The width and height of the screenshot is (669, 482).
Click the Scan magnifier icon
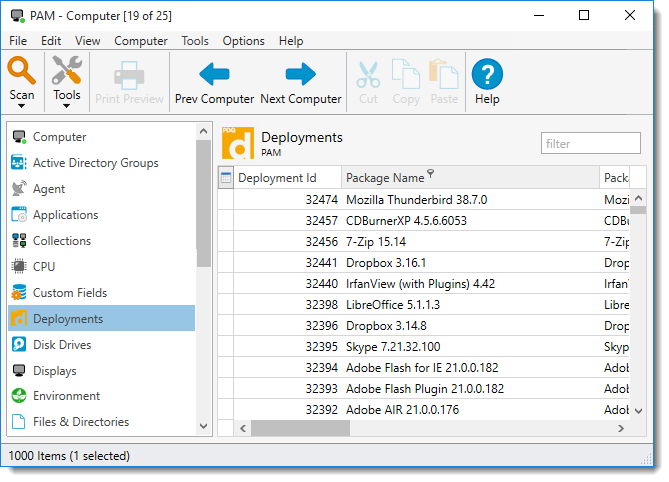click(x=21, y=70)
